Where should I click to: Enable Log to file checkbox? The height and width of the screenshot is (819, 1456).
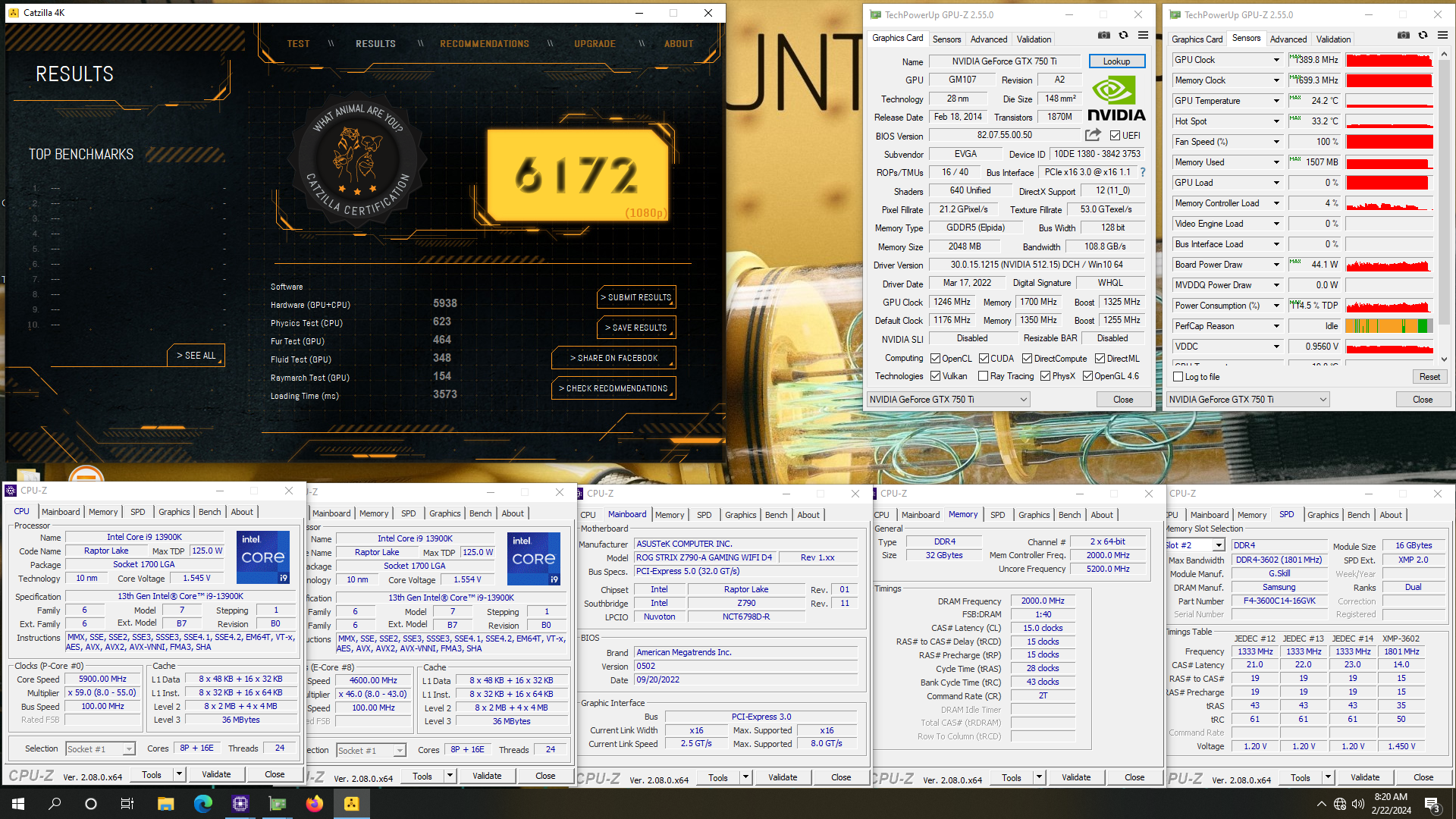(x=1178, y=377)
